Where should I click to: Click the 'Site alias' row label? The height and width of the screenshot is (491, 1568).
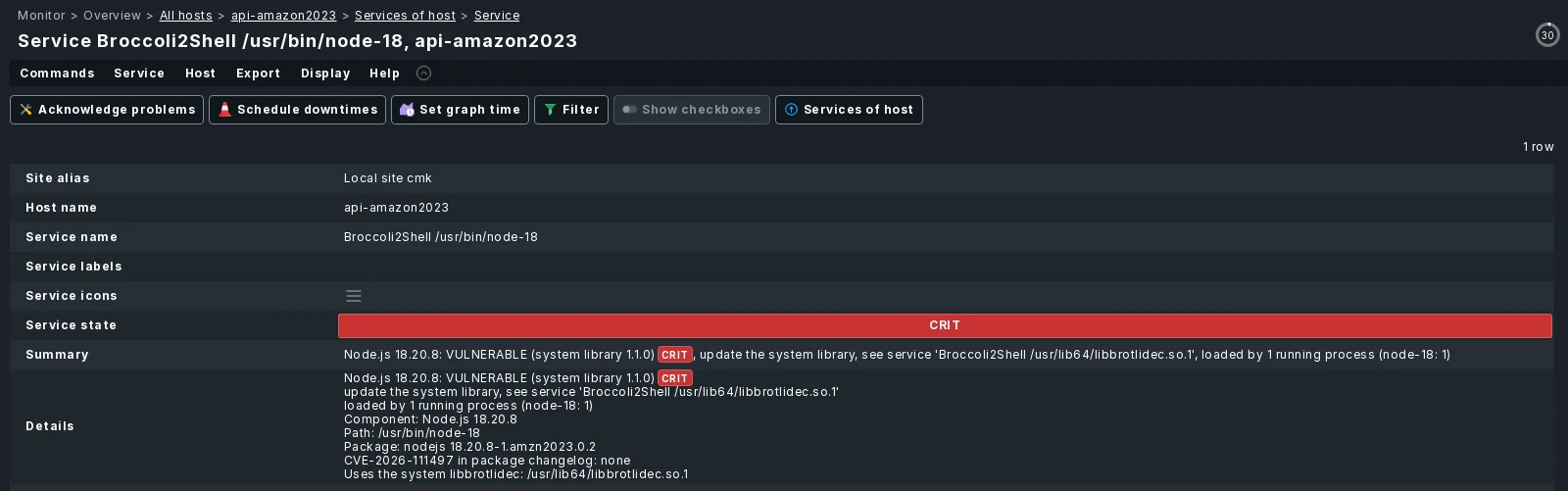click(x=58, y=178)
